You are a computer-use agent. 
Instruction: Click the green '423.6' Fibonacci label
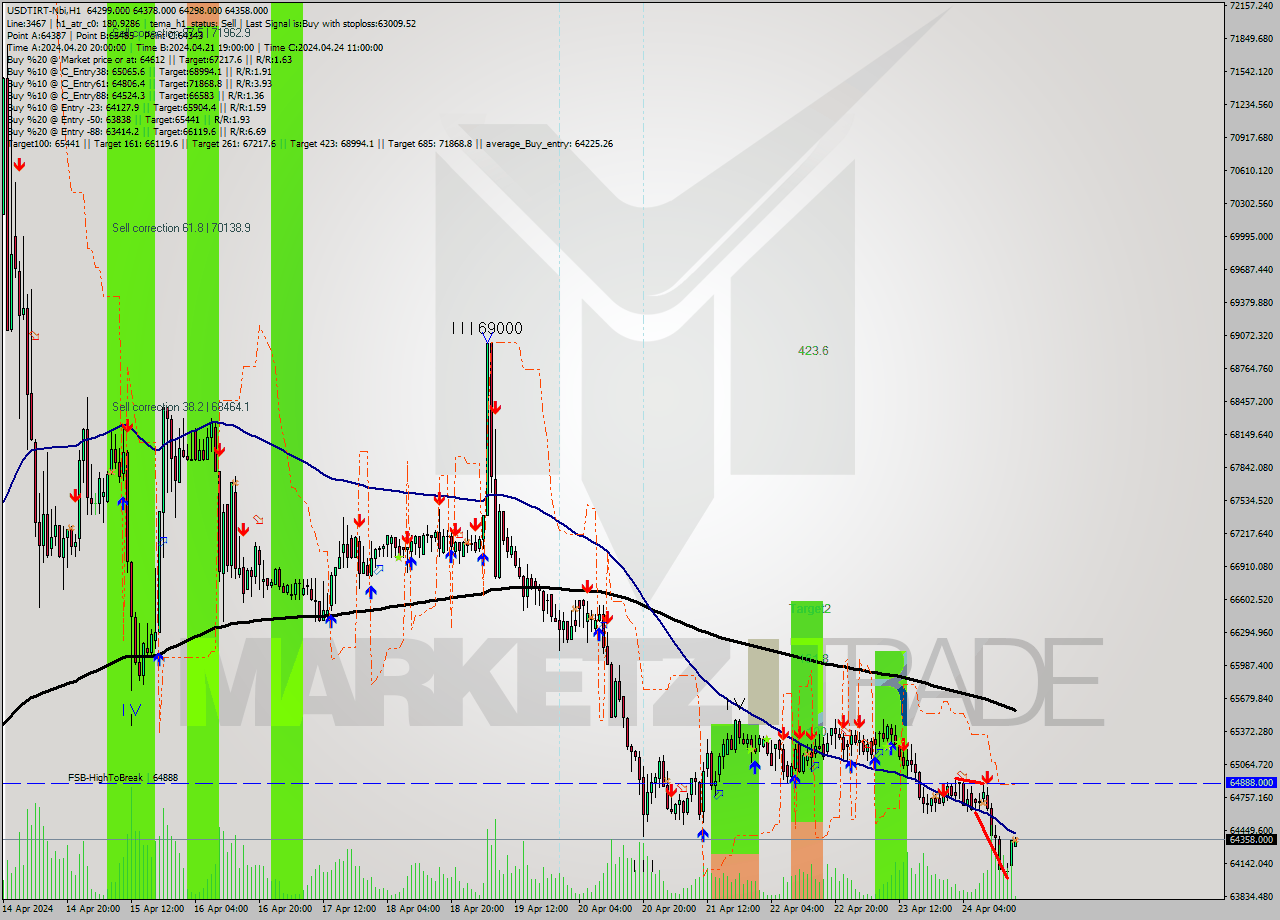point(813,351)
